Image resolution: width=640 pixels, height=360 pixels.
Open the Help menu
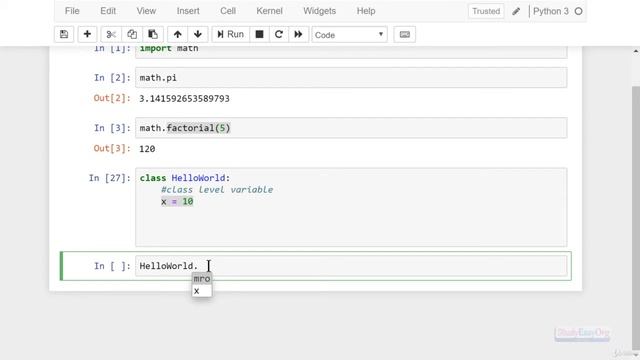pyautogui.click(x=366, y=11)
